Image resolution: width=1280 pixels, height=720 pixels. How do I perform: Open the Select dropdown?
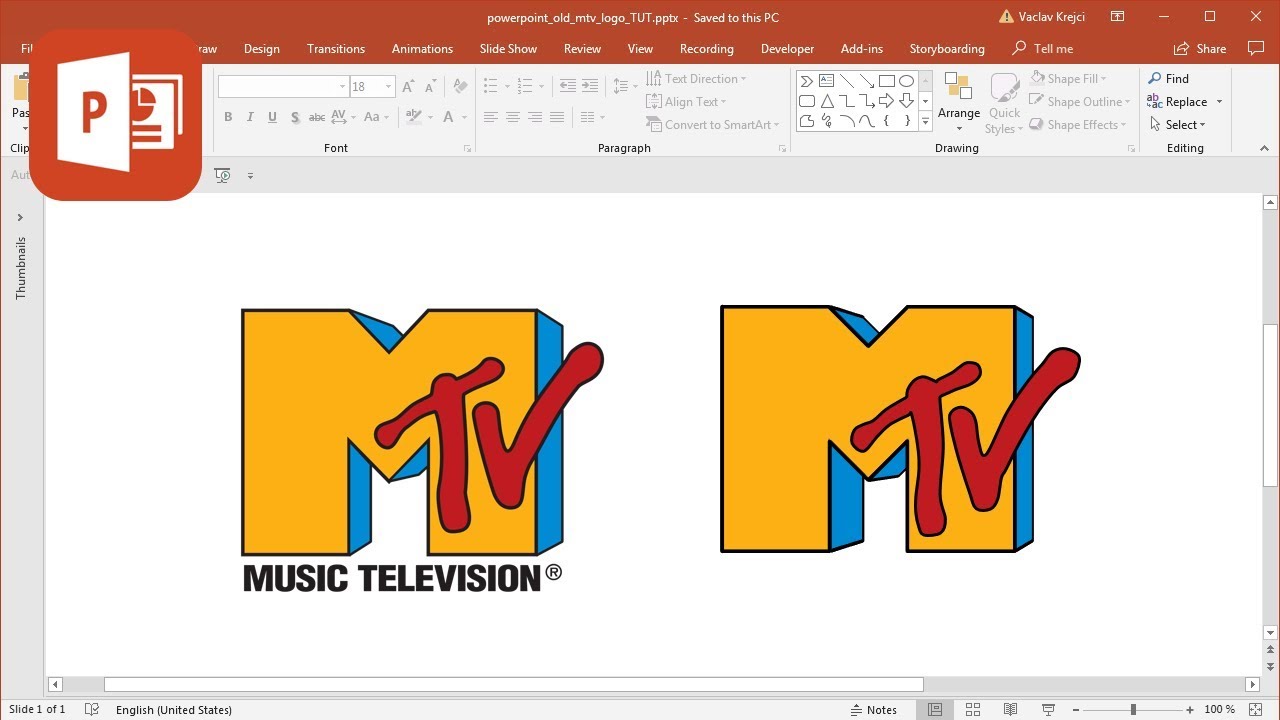[x=1178, y=125]
